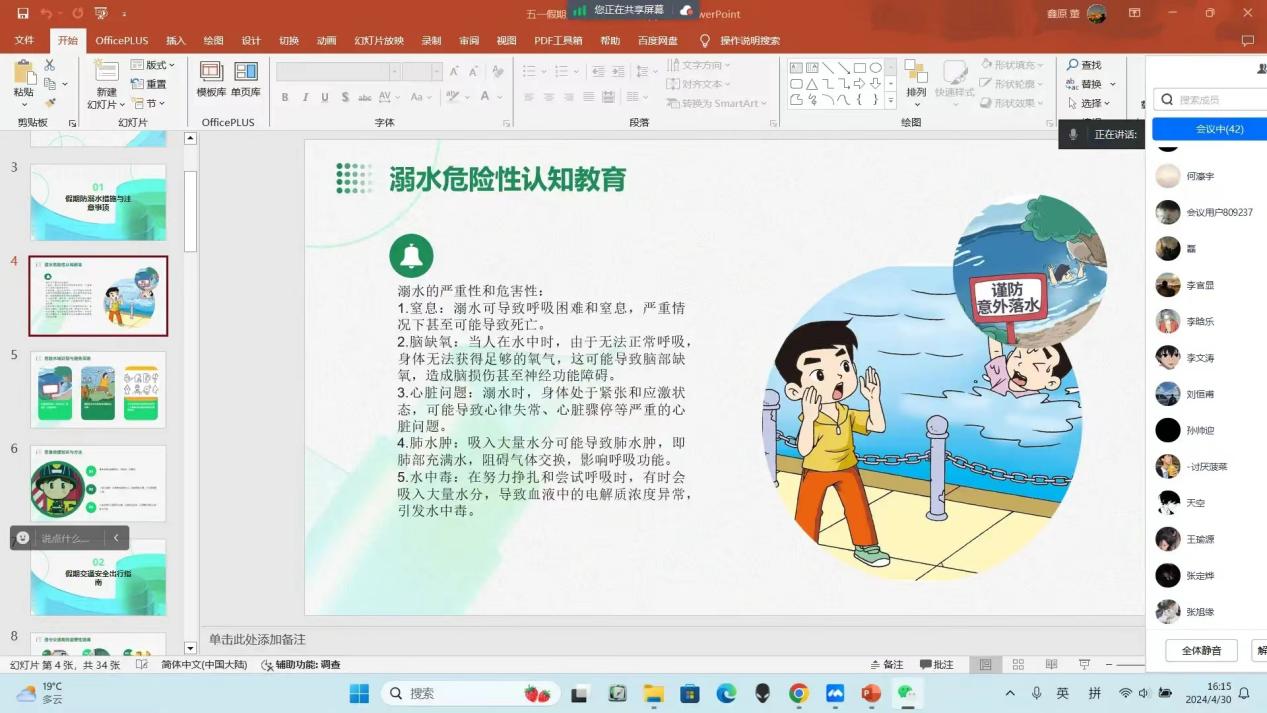Open the 文字方向 text direction dropdown
The width and height of the screenshot is (1267, 713).
(x=699, y=65)
